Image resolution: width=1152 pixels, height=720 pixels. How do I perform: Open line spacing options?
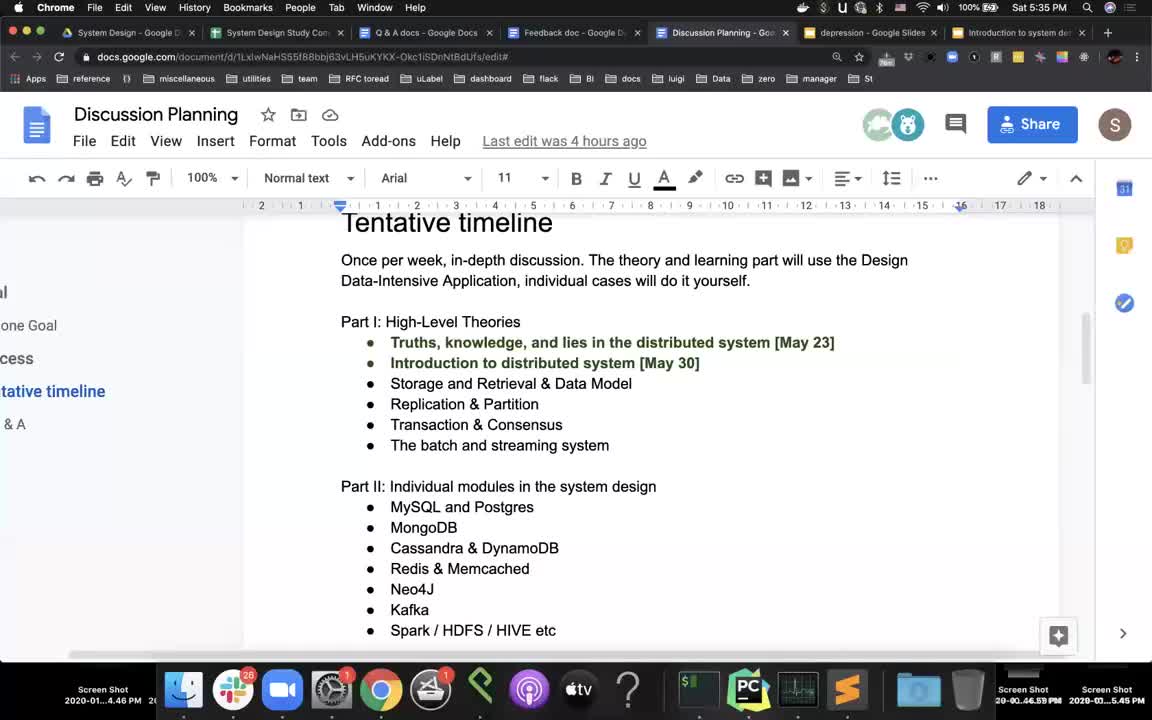(x=891, y=179)
